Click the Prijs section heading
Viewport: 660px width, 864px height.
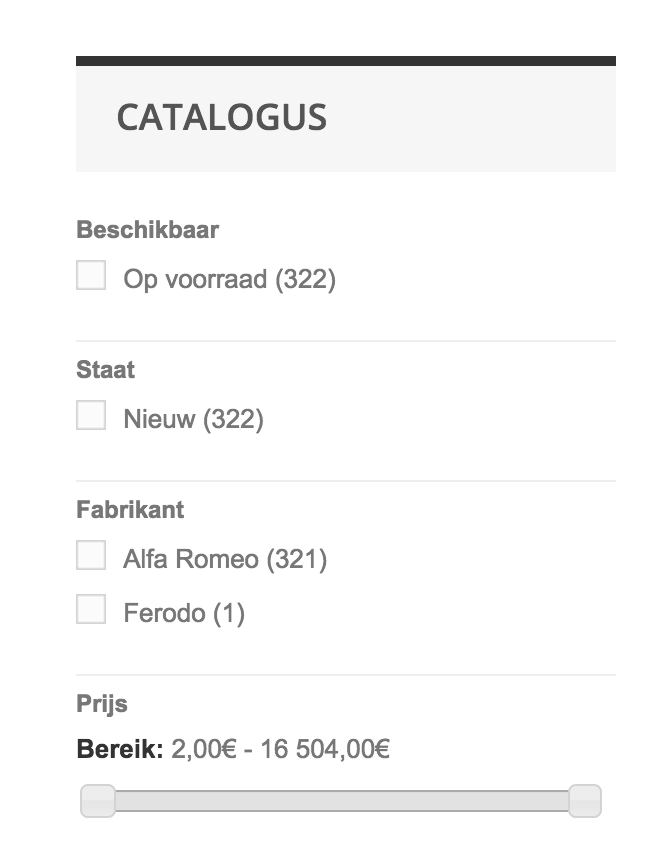pyautogui.click(x=102, y=704)
